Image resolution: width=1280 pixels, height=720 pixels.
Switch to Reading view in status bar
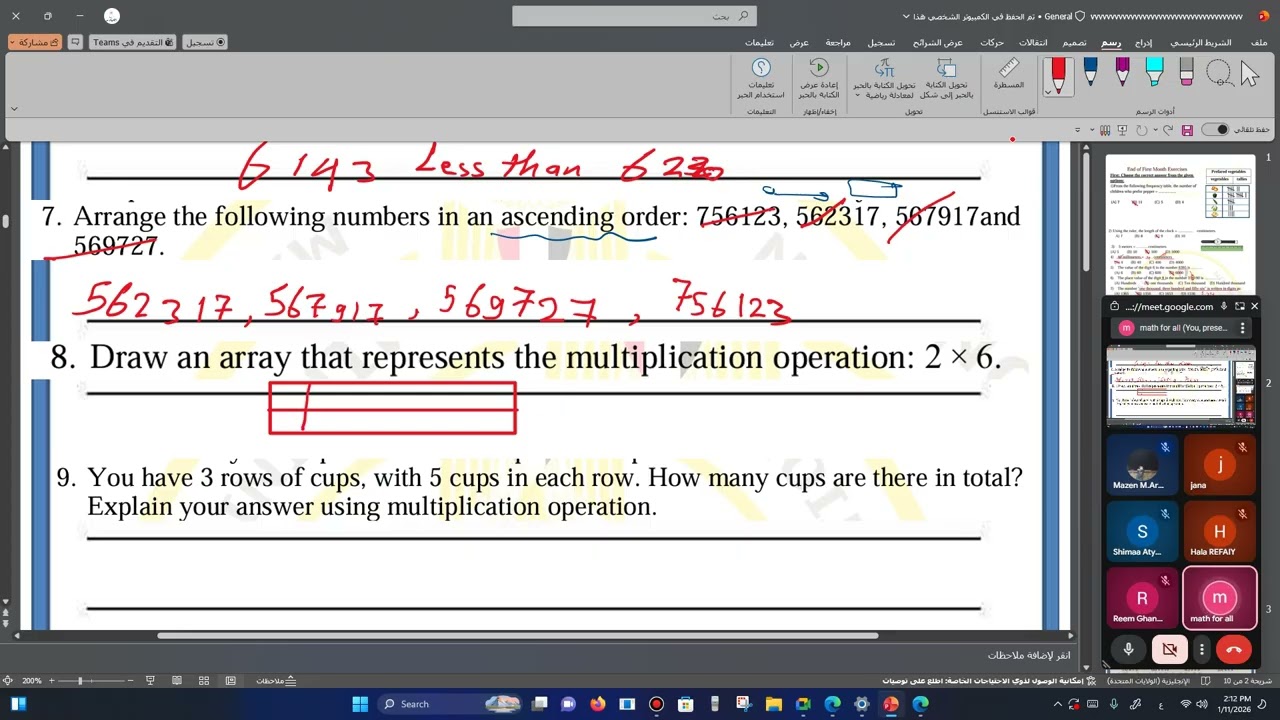click(x=177, y=681)
